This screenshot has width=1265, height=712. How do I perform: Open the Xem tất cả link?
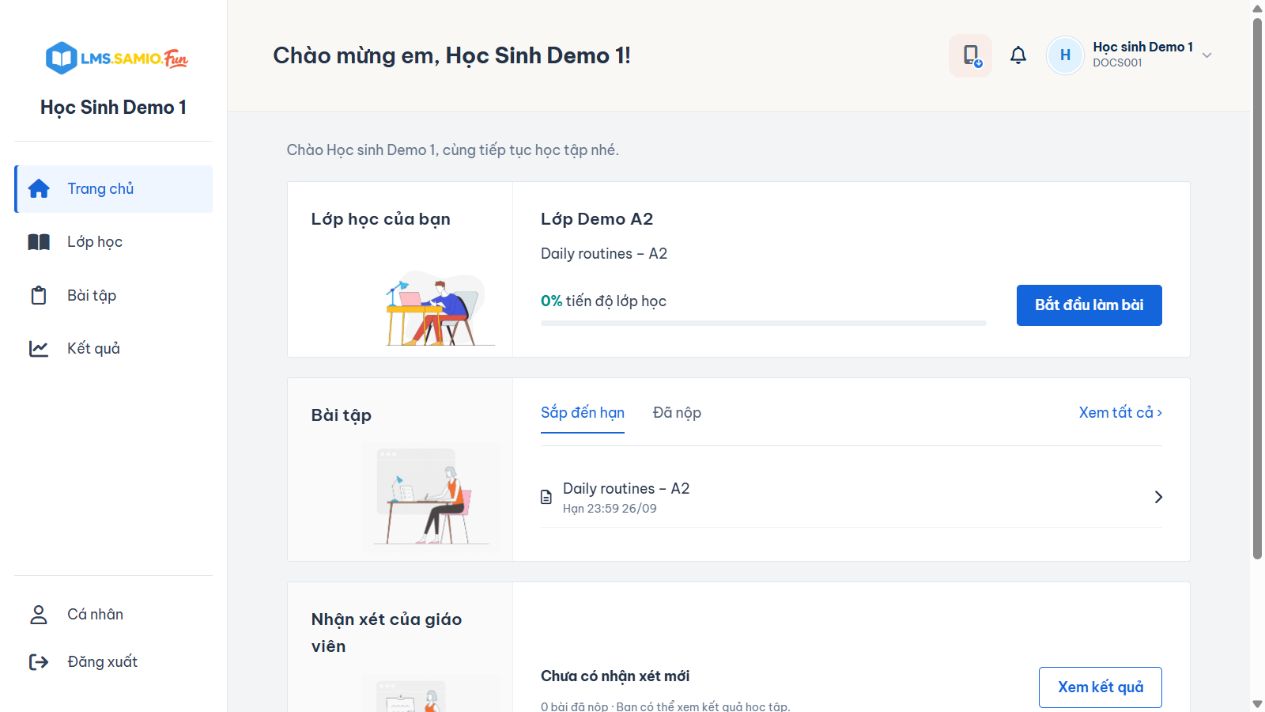(1121, 413)
